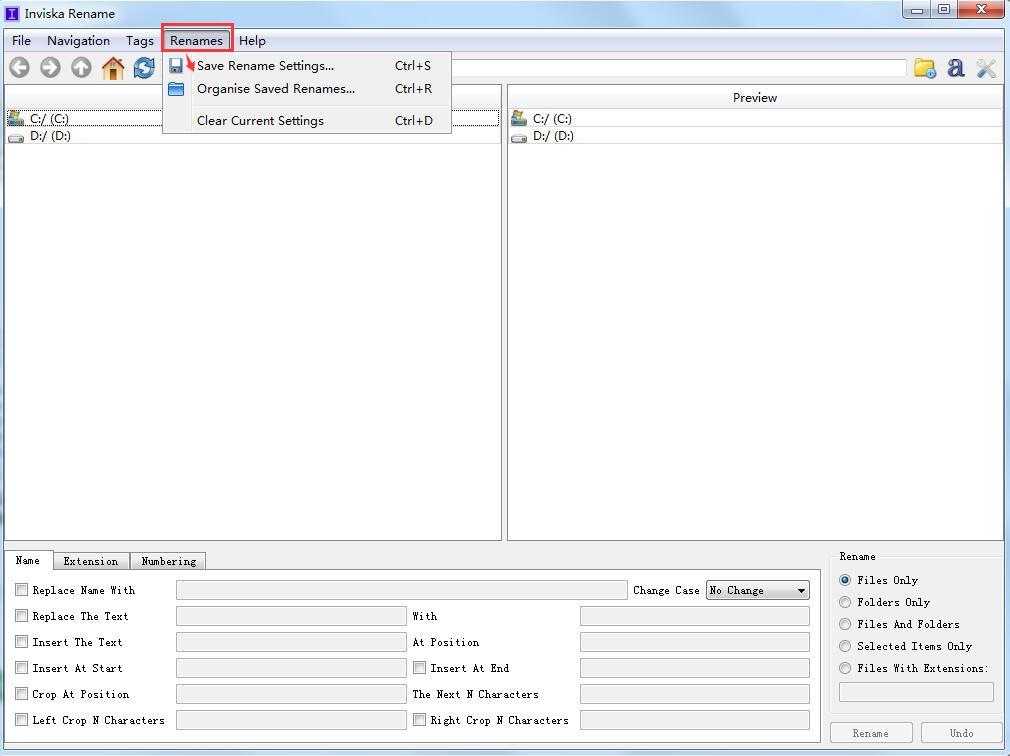
Task: Click the C: drive icon in left pane
Action: 16,118
